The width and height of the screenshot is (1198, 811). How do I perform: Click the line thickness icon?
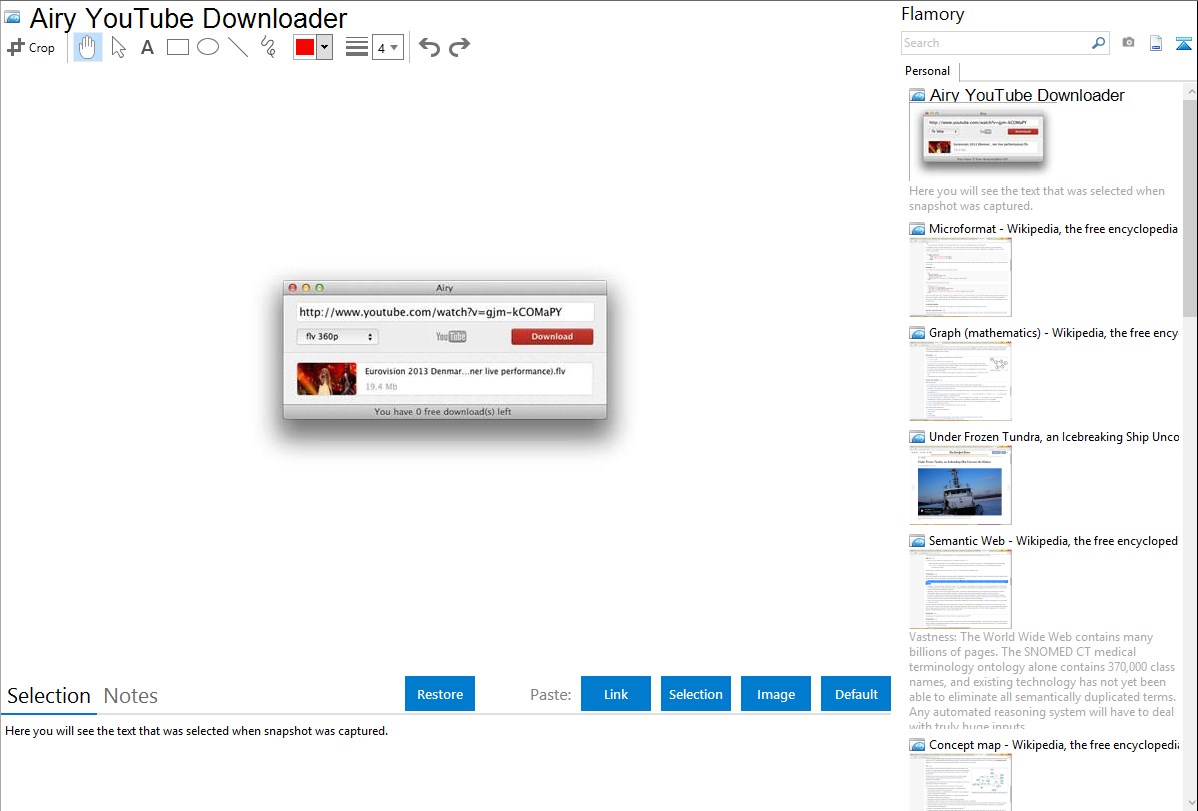(x=356, y=47)
